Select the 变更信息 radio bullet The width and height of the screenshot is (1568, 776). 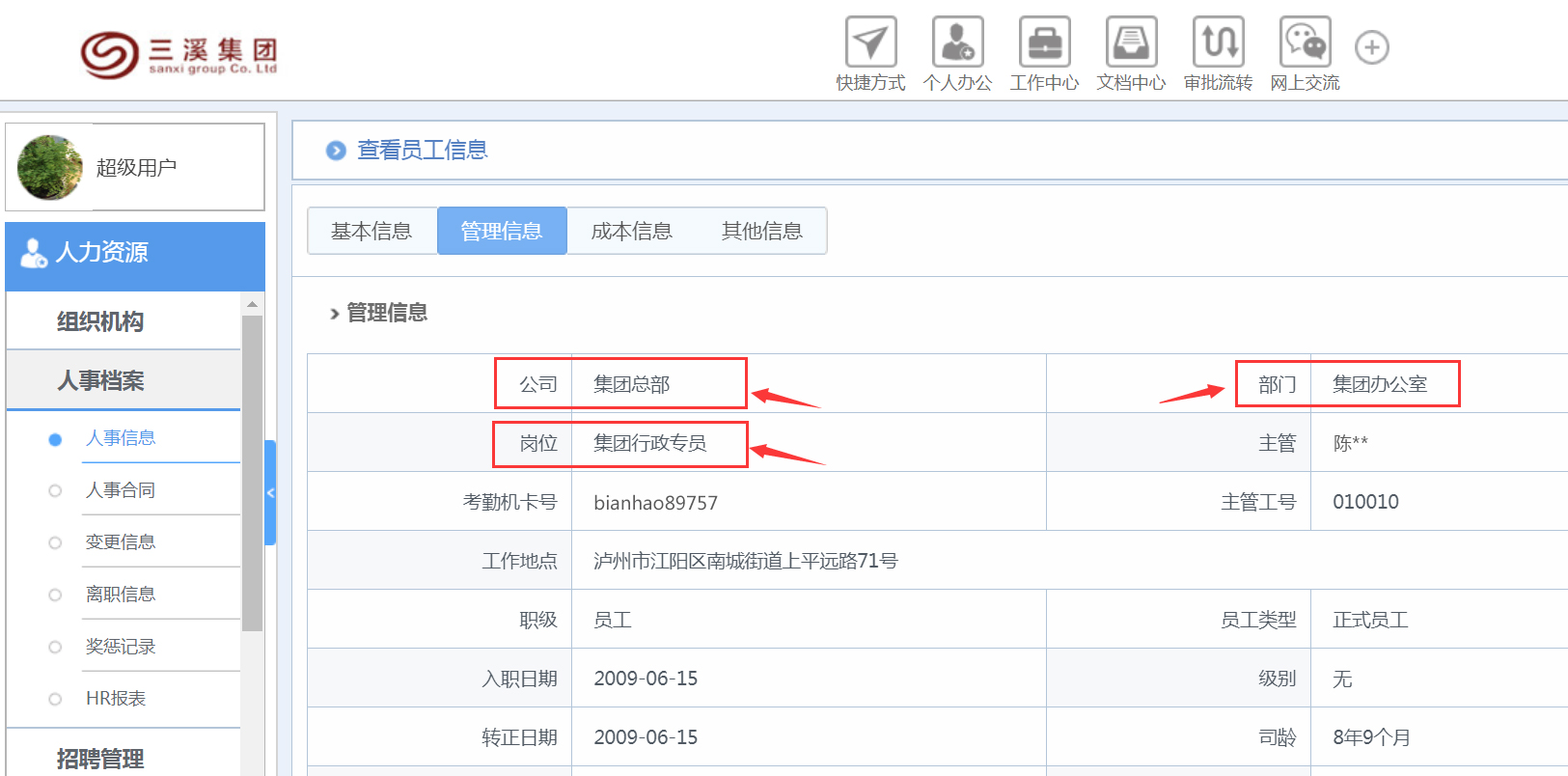point(55,543)
